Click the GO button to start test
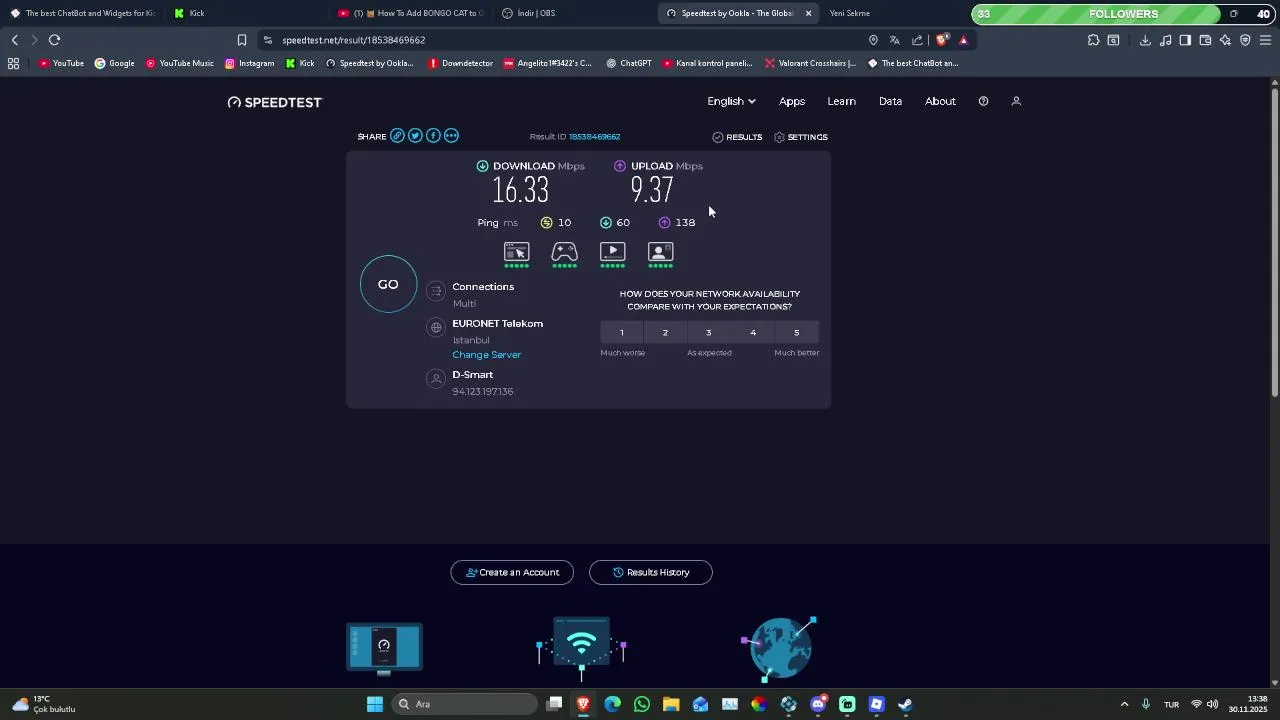Screen dimensions: 1280x720 coord(388,284)
